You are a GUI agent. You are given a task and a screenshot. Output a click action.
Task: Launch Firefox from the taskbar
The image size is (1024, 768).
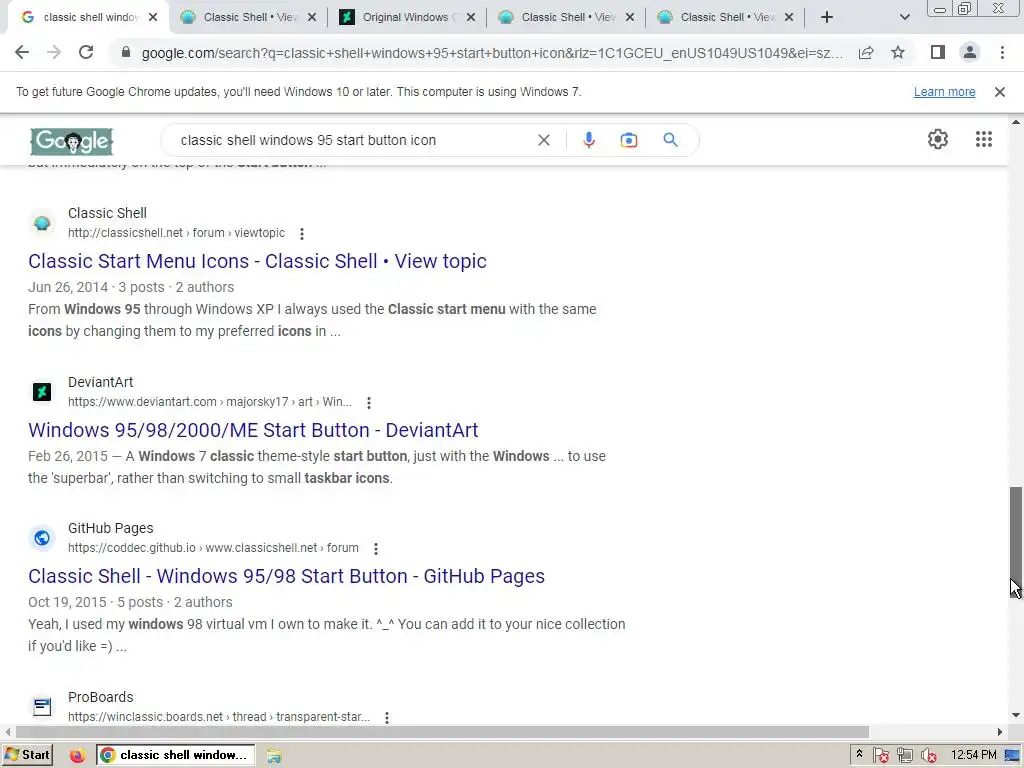77,755
